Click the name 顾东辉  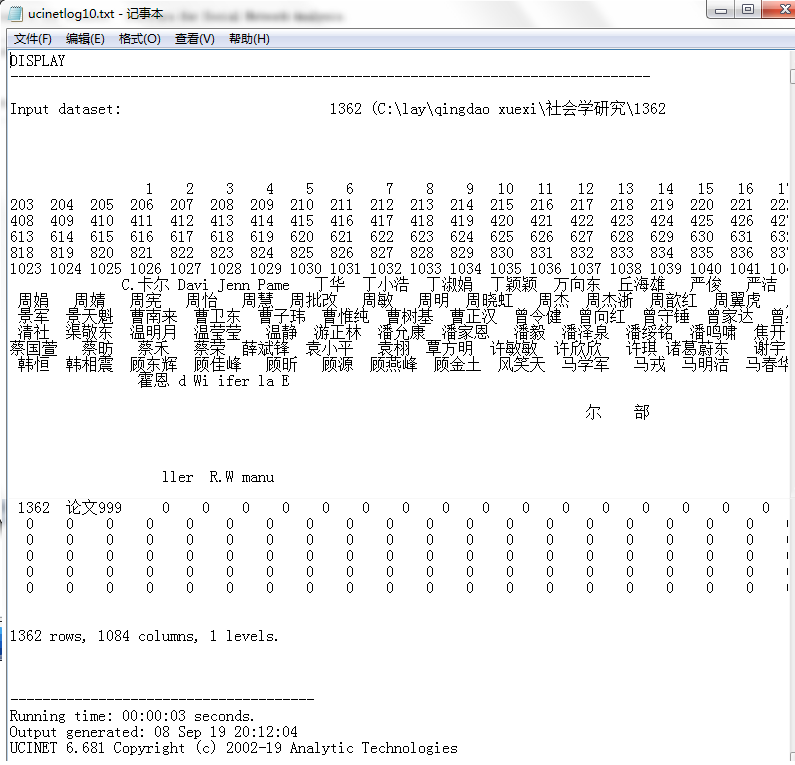click(x=154, y=364)
